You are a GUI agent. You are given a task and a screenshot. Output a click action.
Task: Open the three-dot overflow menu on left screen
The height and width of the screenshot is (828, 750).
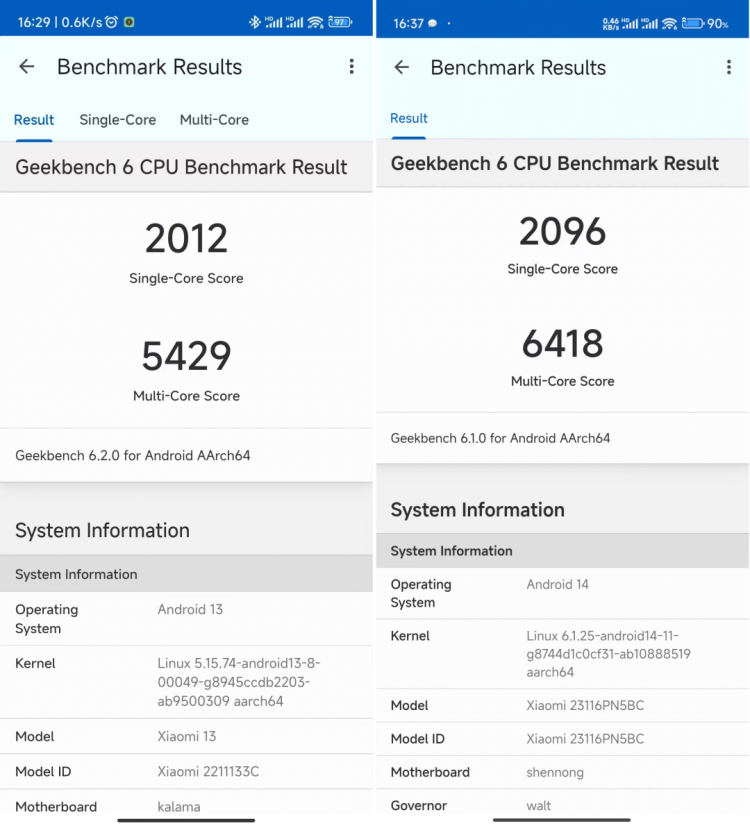[x=351, y=67]
